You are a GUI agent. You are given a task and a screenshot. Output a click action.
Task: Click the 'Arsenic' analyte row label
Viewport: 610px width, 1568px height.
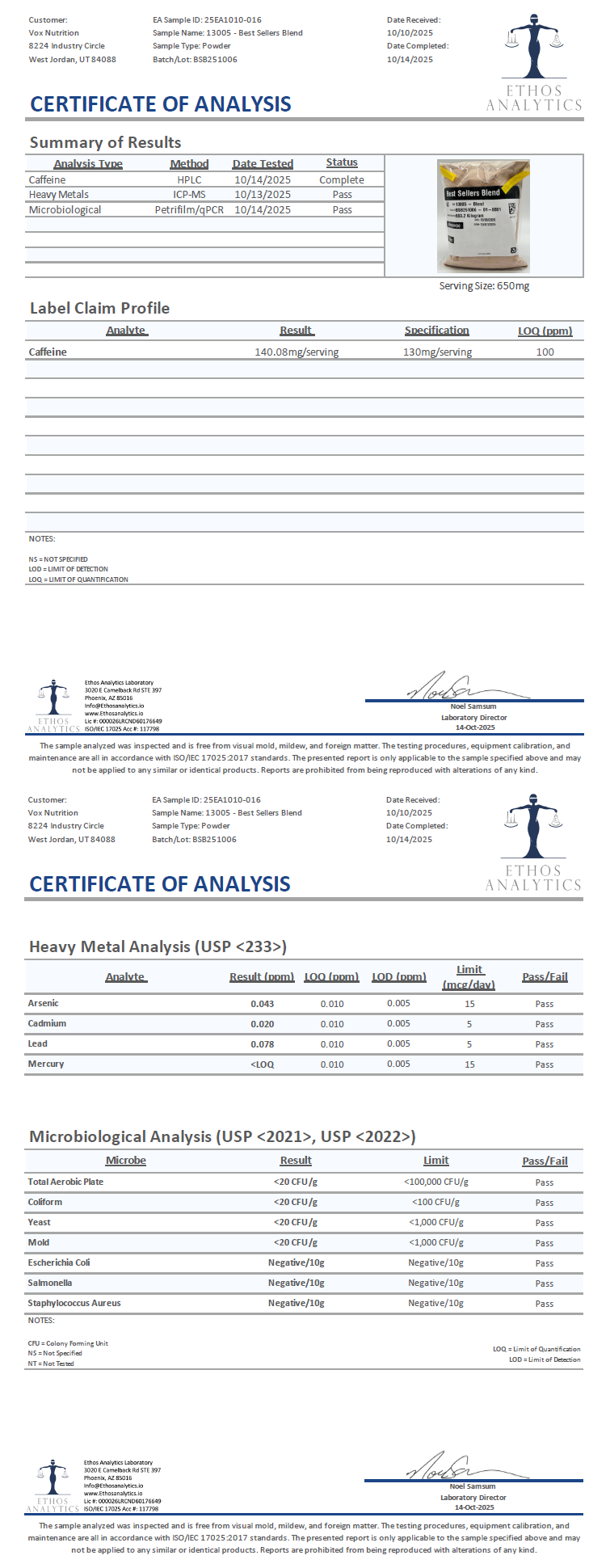[44, 1003]
